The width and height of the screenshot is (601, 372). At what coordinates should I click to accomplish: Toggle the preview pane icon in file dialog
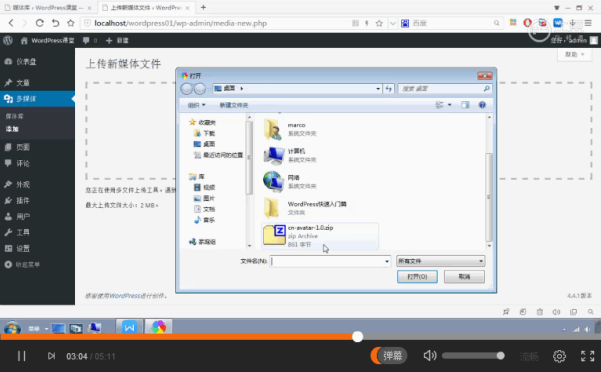[x=465, y=105]
